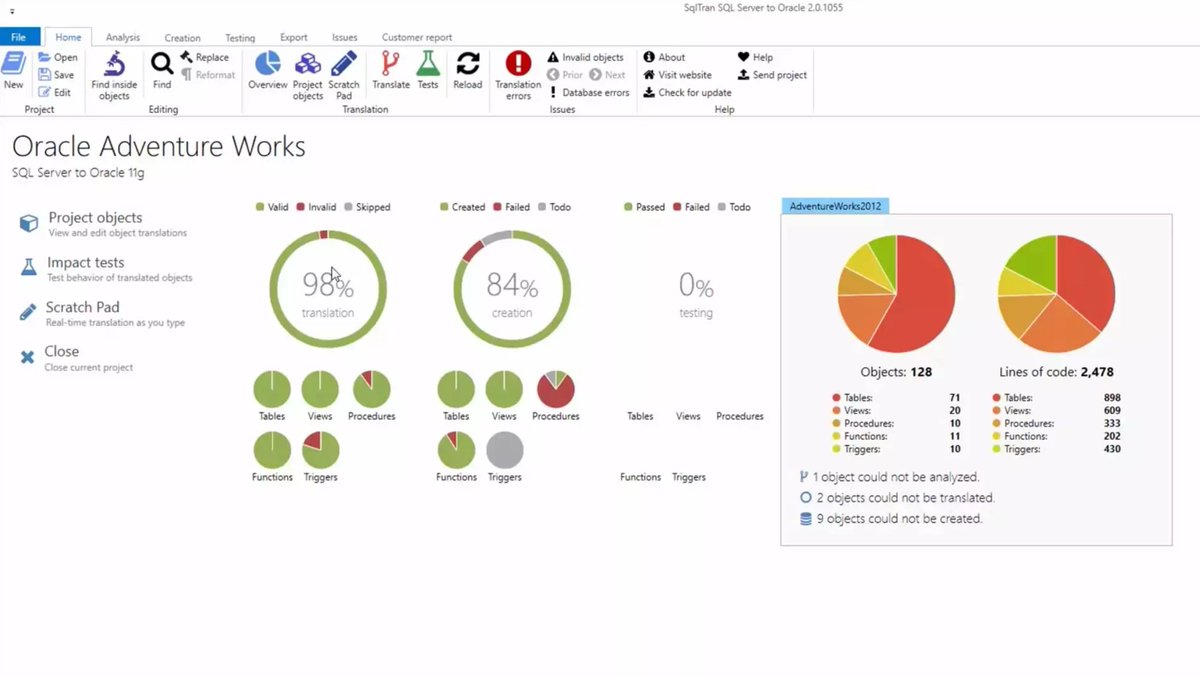Image resolution: width=1200 pixels, height=677 pixels.
Task: Switch to the Home tab
Action: [x=68, y=37]
